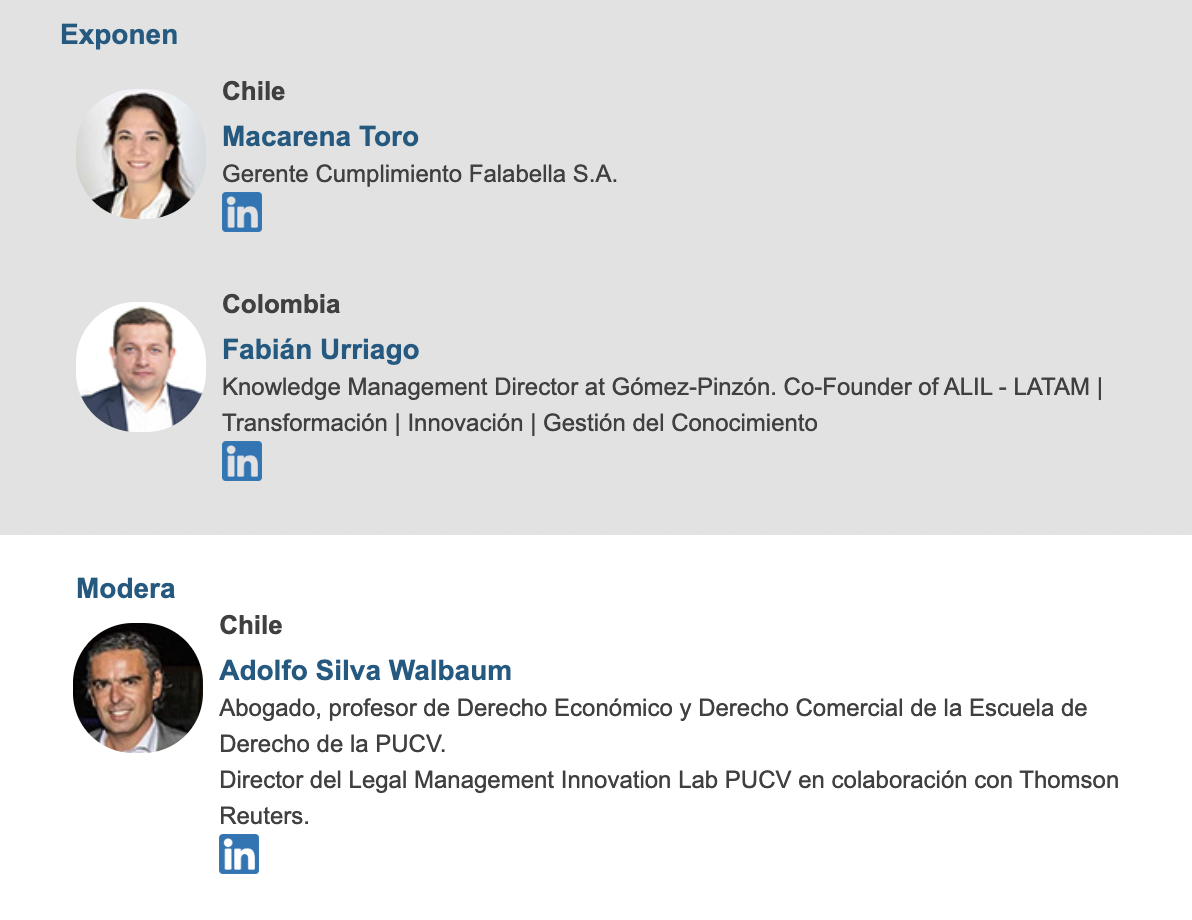Open the Macarena Toro name link
The height and width of the screenshot is (920, 1192).
pos(320,136)
